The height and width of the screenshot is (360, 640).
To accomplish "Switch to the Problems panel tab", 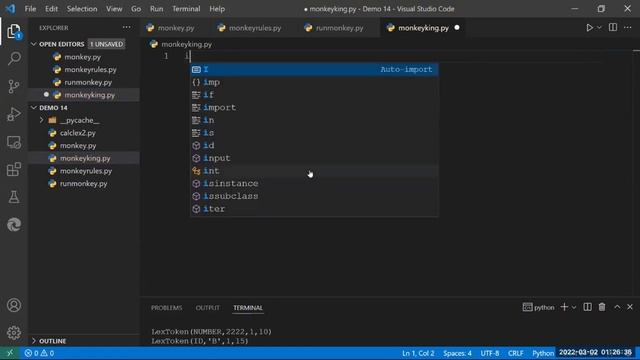I will [x=167, y=308].
